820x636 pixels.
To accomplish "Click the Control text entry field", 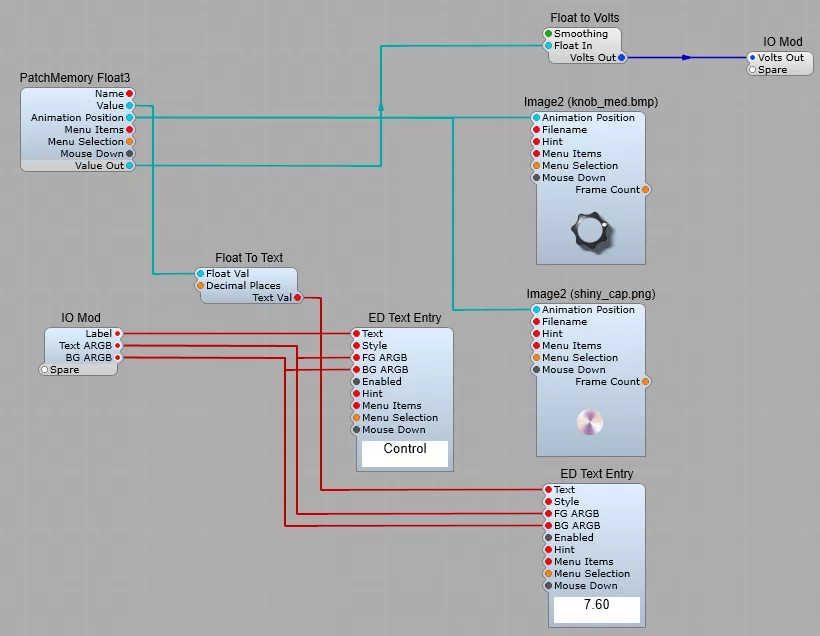I will [x=405, y=450].
